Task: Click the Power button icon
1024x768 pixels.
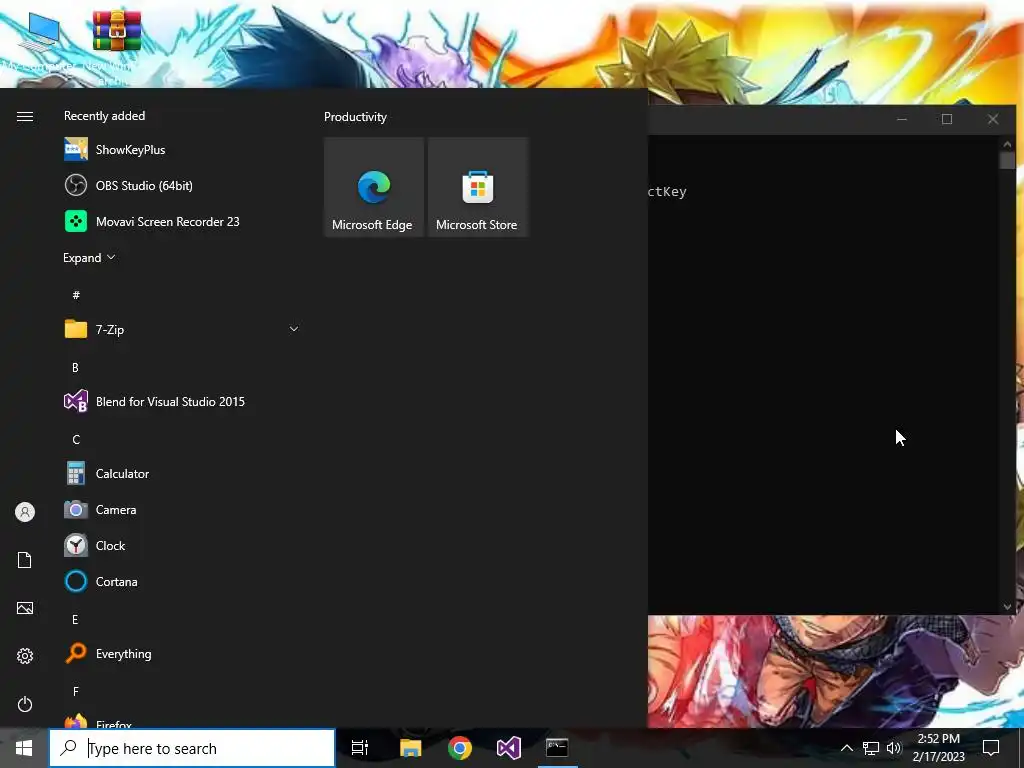Action: [x=25, y=704]
